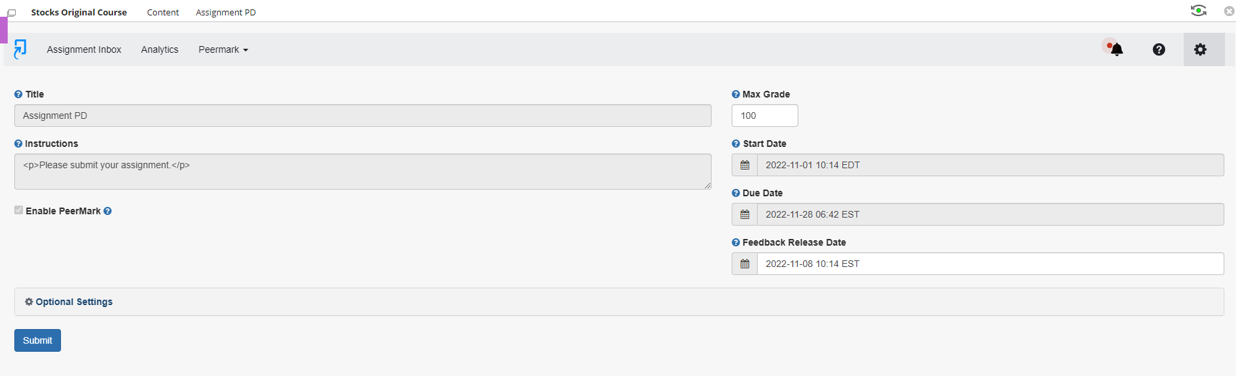Screen dimensions: 1236x376
Task: Open the Feedback Release Date calendar icon
Action: click(745, 264)
